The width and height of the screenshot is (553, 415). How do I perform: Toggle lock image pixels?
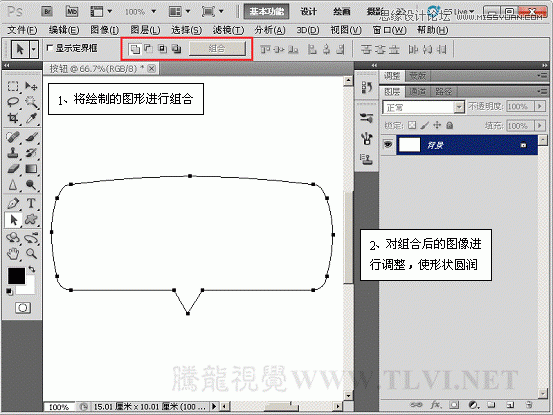click(x=425, y=125)
